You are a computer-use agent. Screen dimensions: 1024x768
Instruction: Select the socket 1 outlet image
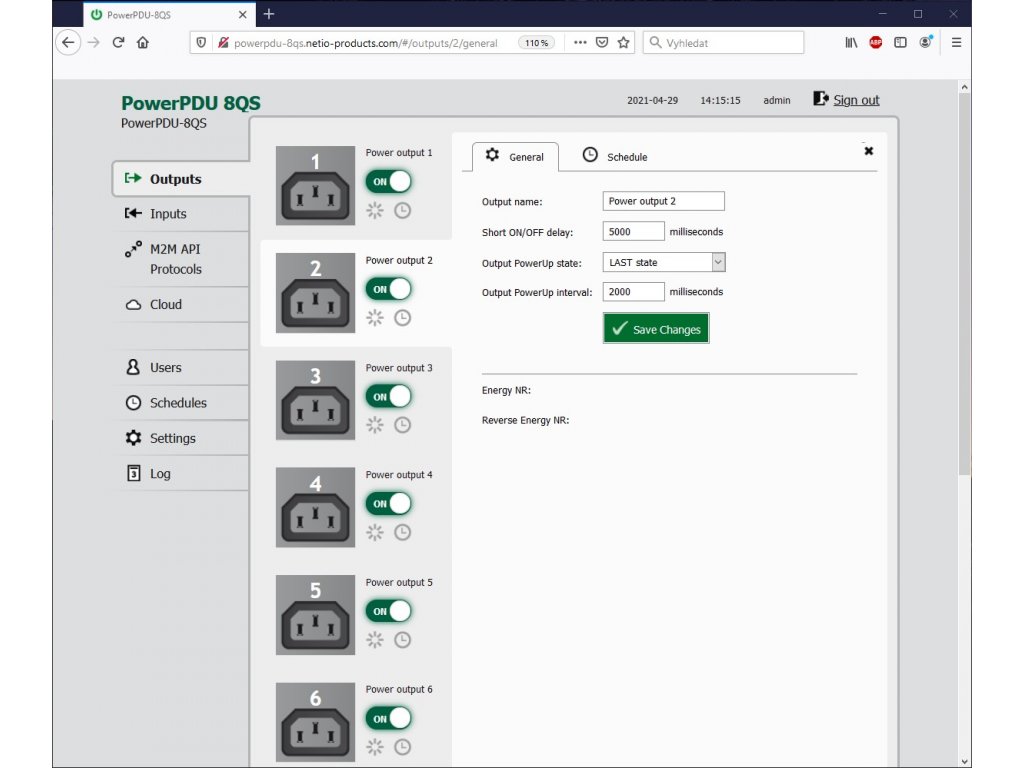315,185
